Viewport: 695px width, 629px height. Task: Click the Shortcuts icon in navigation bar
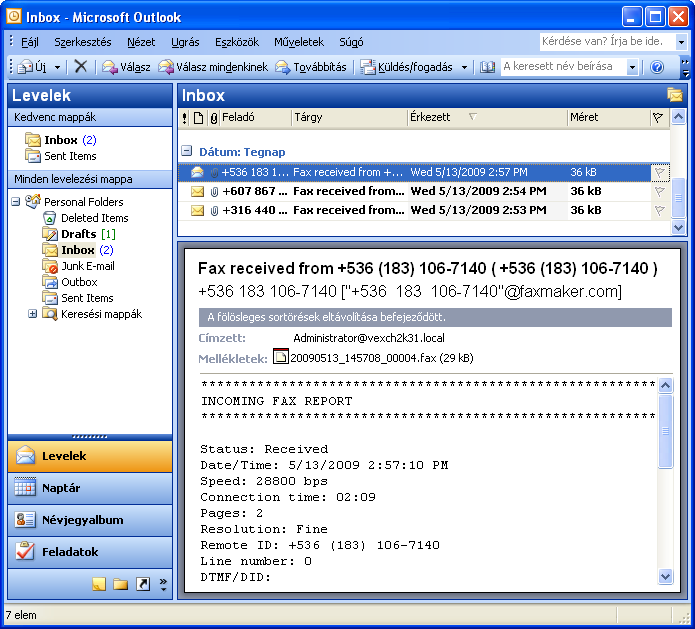143,584
